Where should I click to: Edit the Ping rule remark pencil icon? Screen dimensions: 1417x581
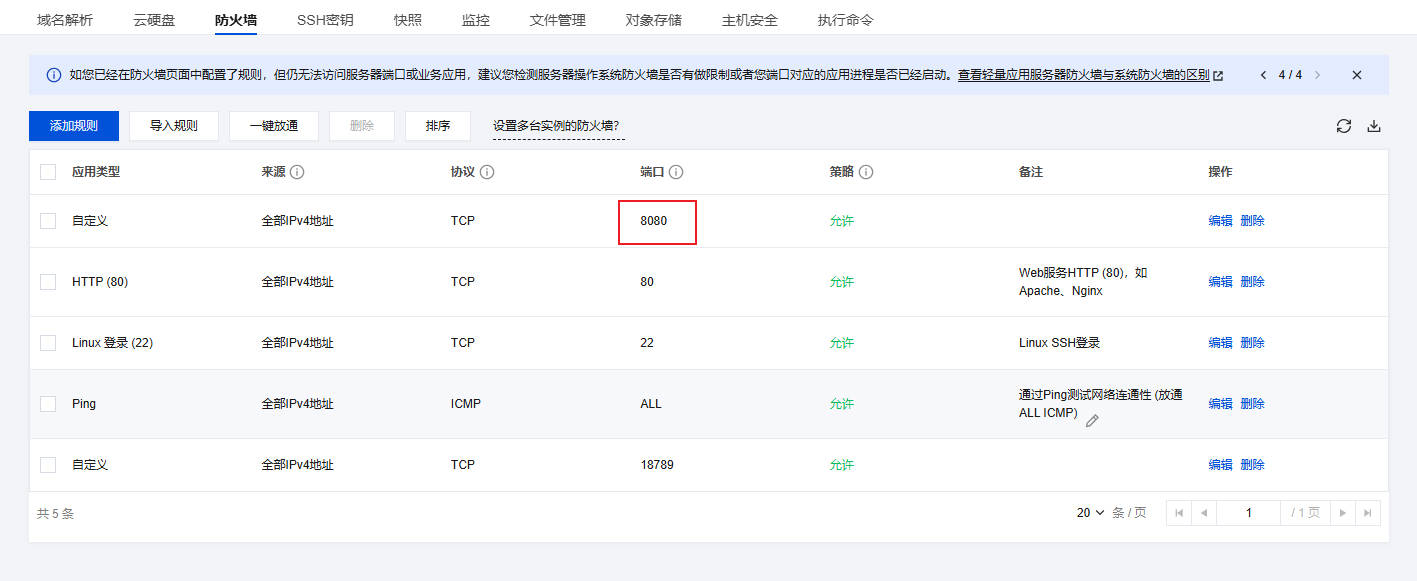[x=1092, y=421]
